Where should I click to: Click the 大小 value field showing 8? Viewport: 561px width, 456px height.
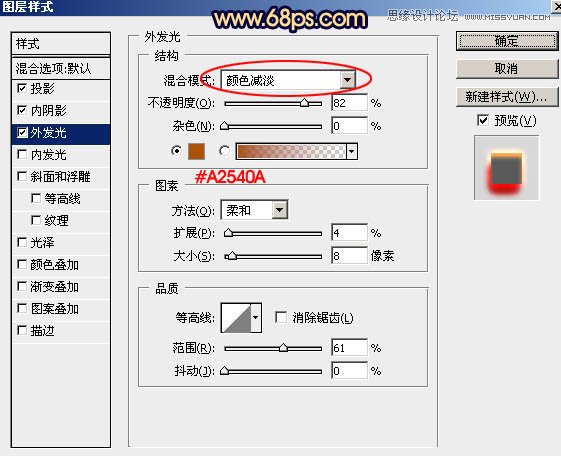[x=349, y=256]
